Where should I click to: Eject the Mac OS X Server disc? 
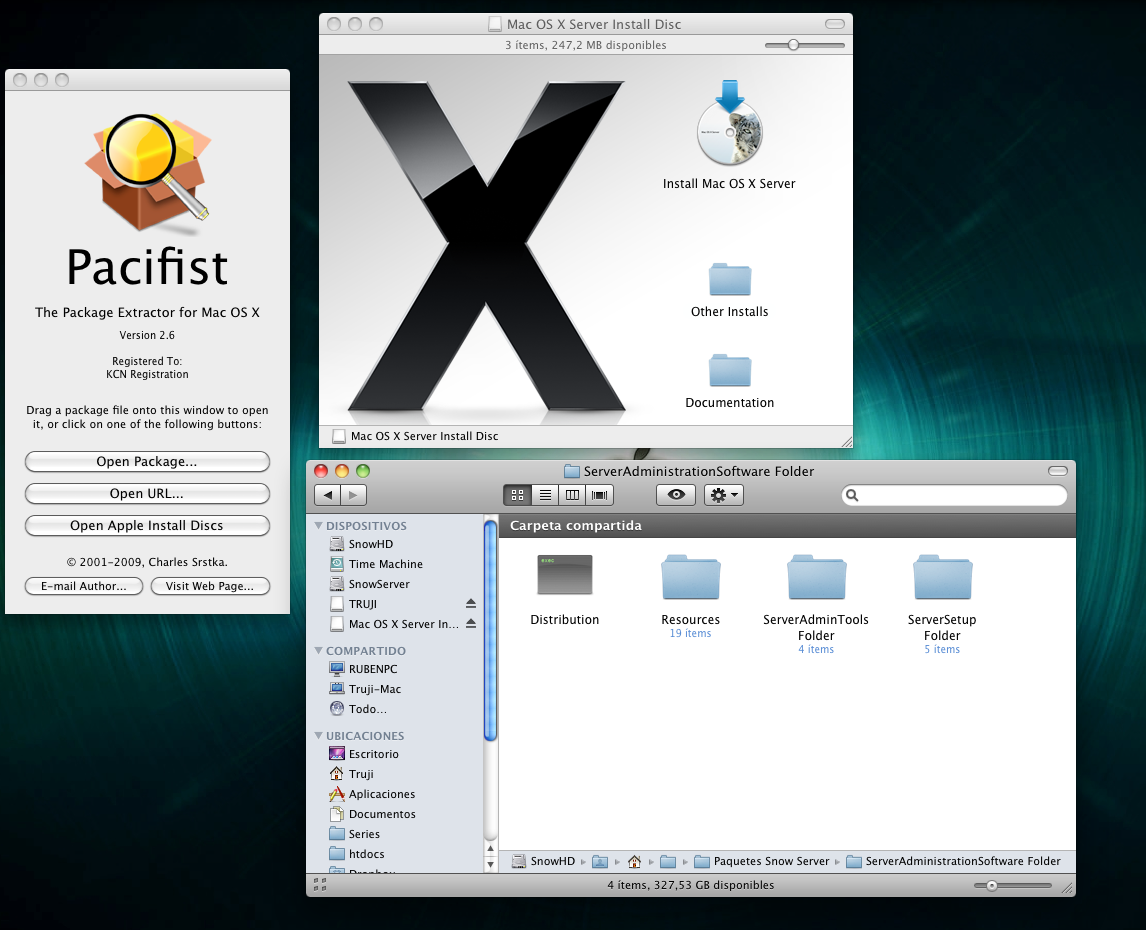coord(471,624)
